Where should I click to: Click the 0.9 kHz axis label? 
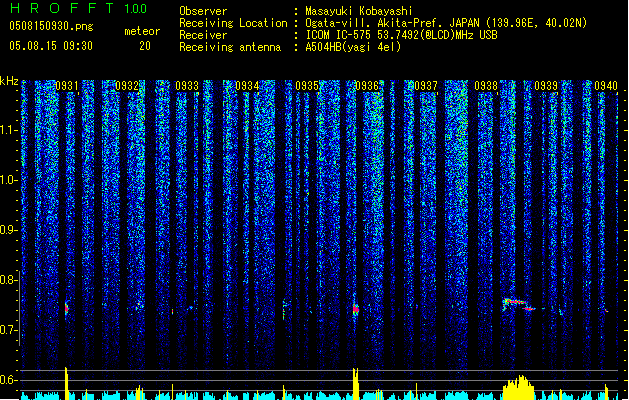pyautogui.click(x=8, y=230)
